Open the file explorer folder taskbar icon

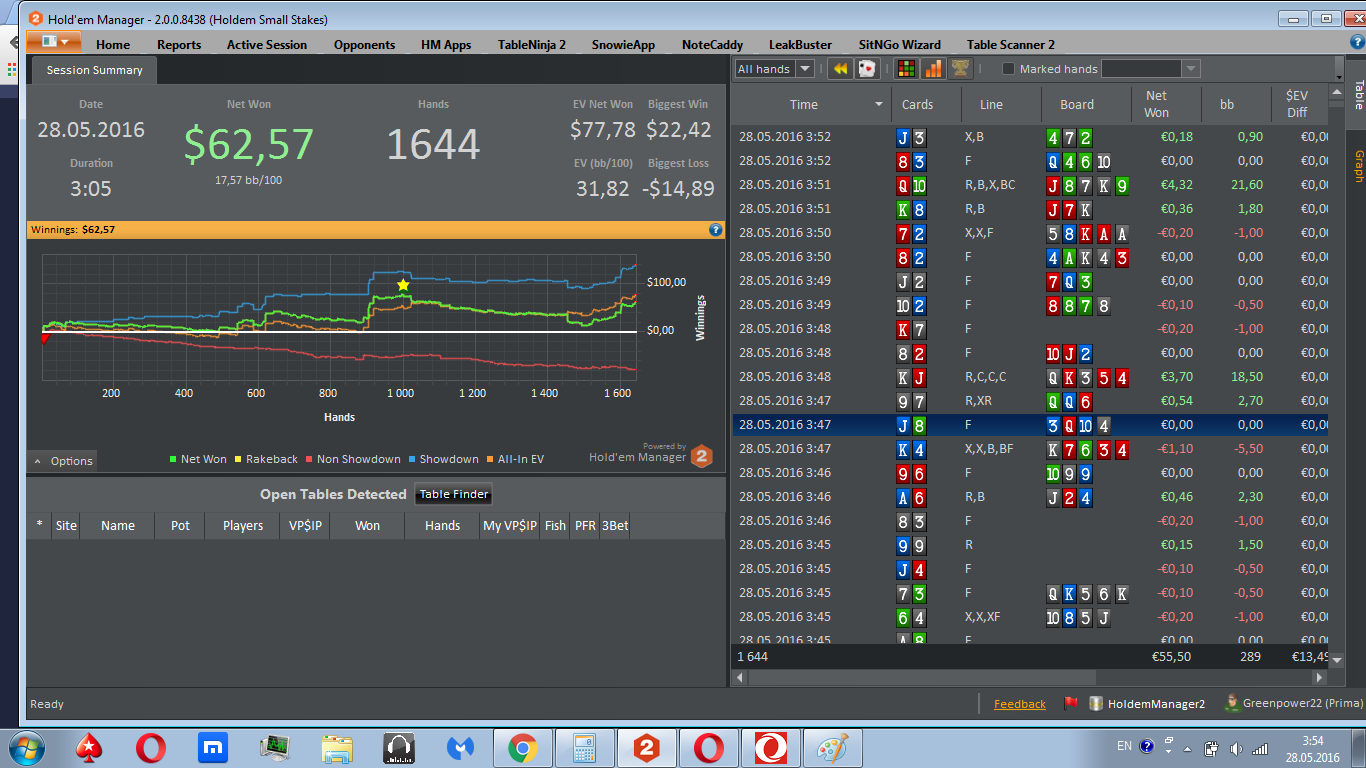pyautogui.click(x=337, y=747)
